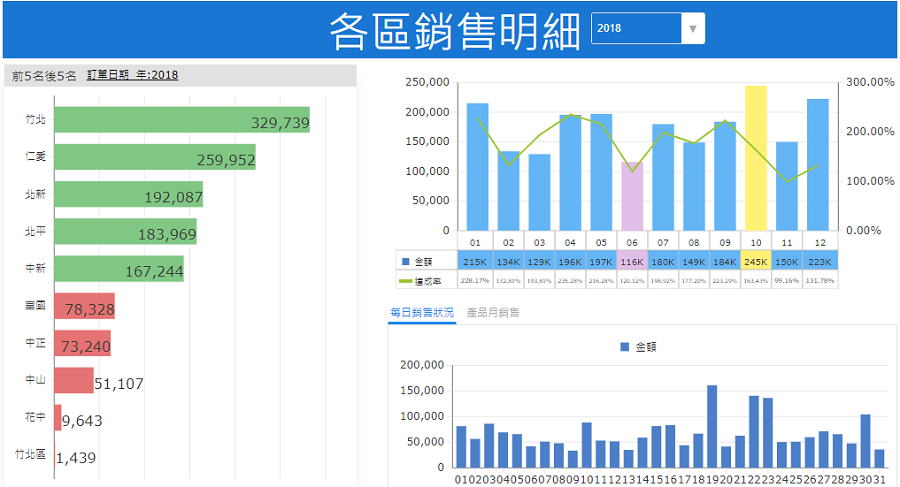
Task: Click the 金額 legend swatch above daily chart
Action: (x=625, y=347)
